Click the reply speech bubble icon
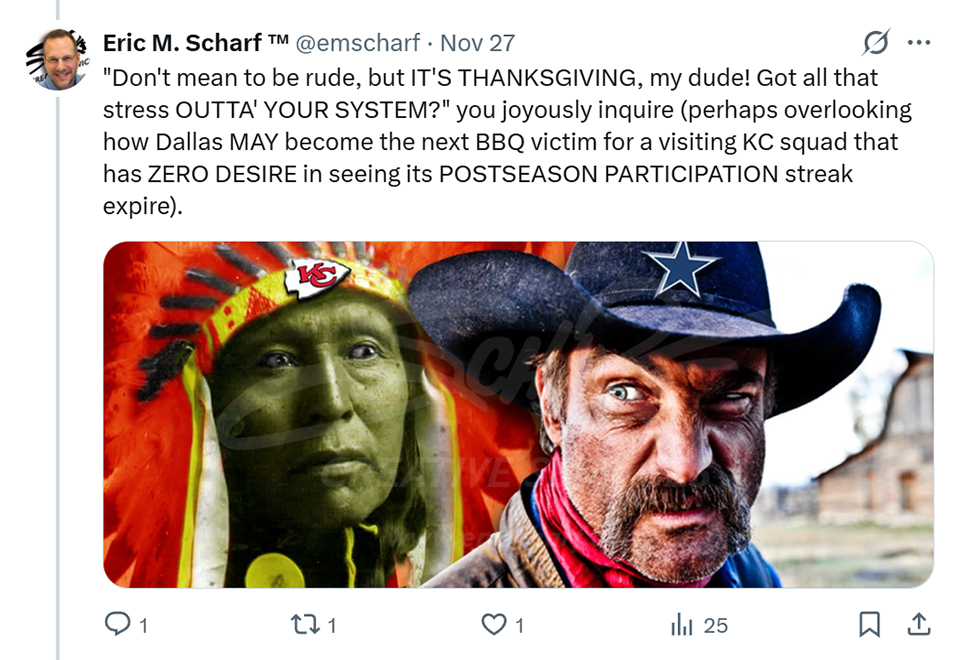 tap(117, 625)
